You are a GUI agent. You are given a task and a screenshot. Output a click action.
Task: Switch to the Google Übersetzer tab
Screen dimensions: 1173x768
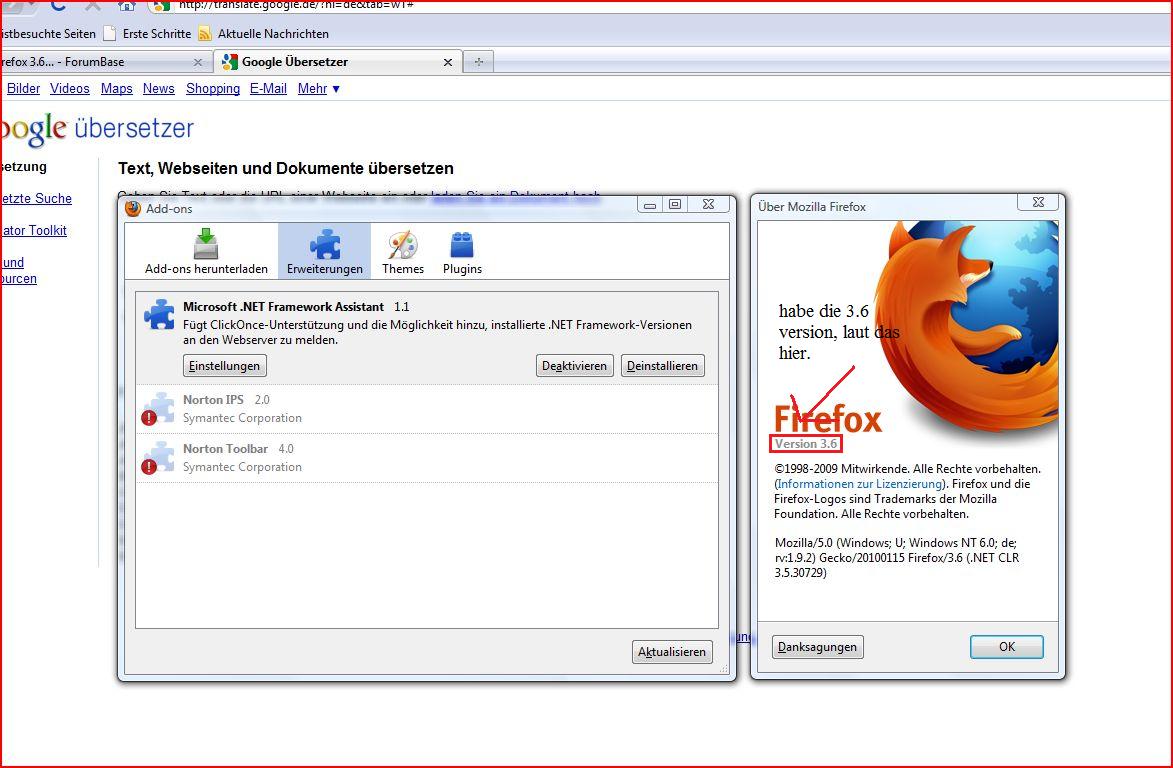click(337, 61)
